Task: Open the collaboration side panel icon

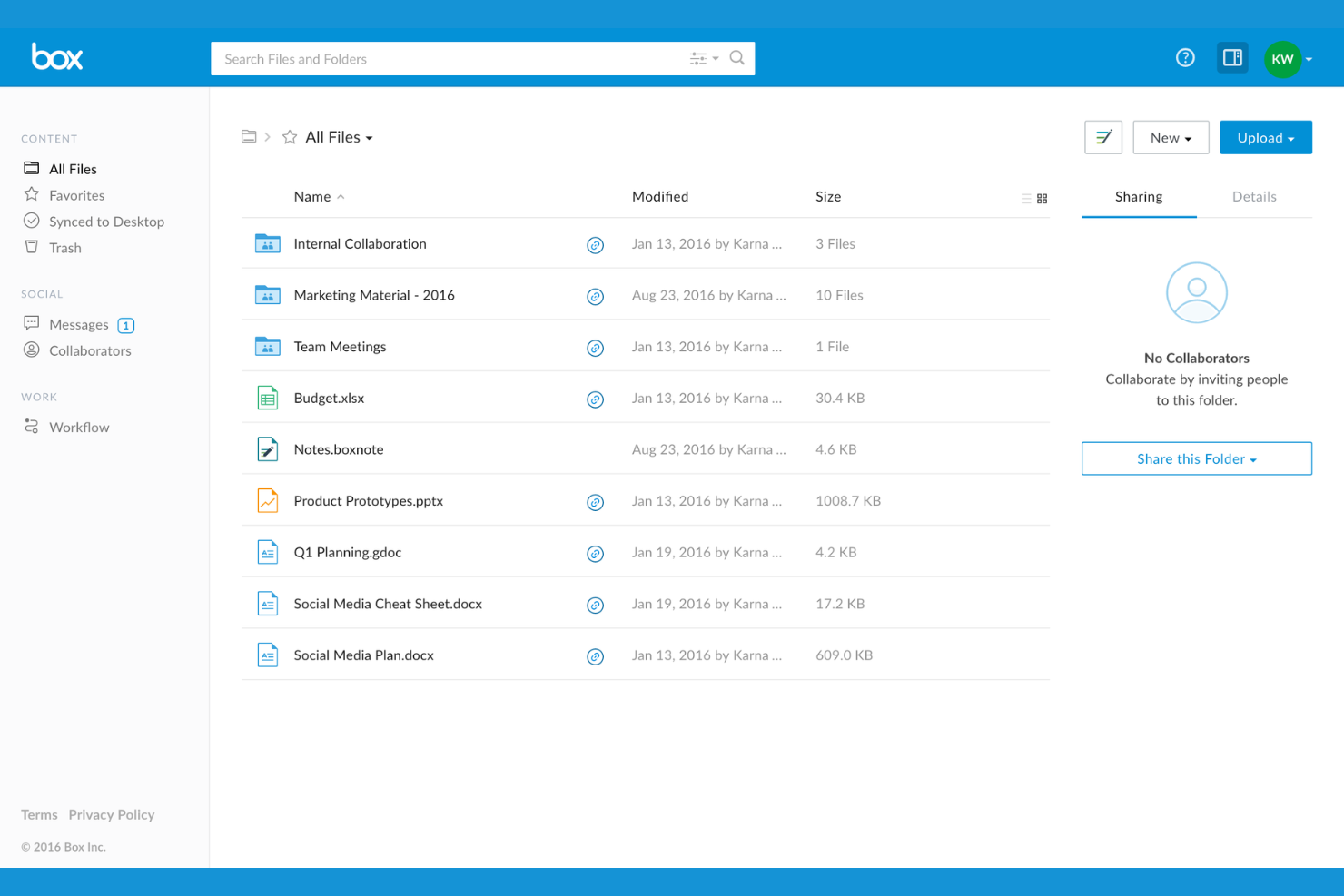Action: pyautogui.click(x=1232, y=57)
